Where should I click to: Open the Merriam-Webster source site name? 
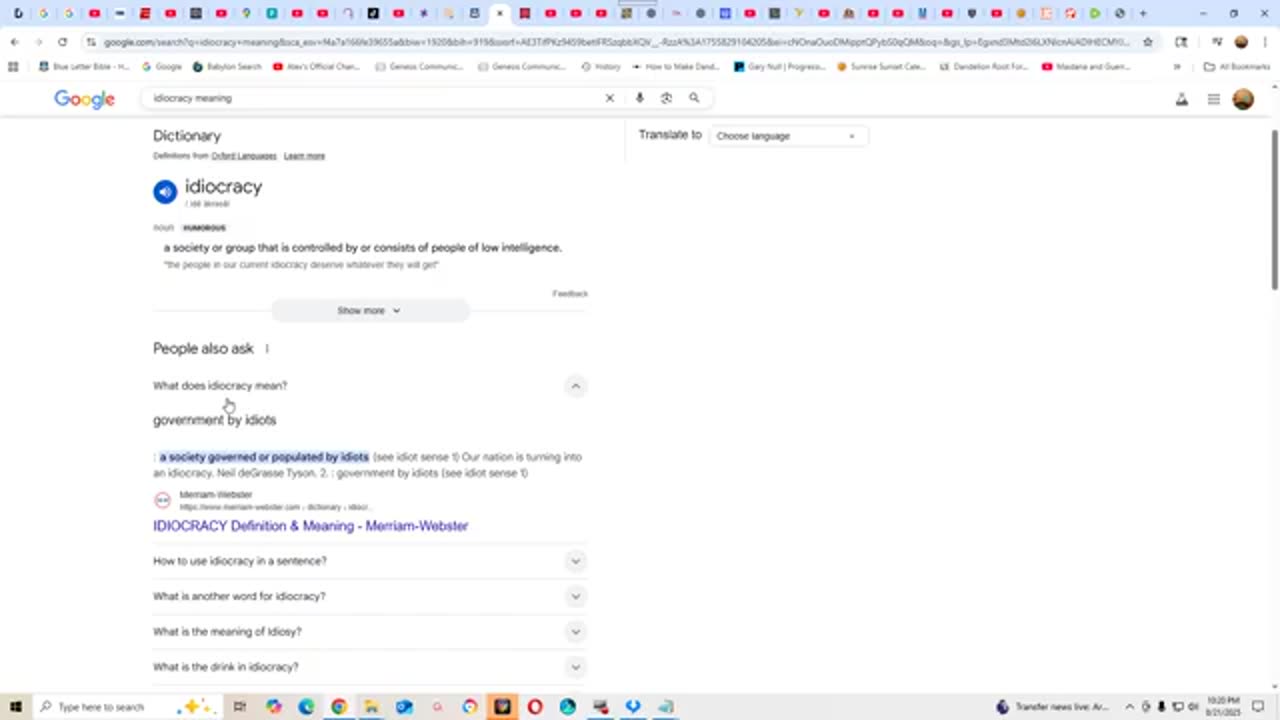pyautogui.click(x=216, y=495)
